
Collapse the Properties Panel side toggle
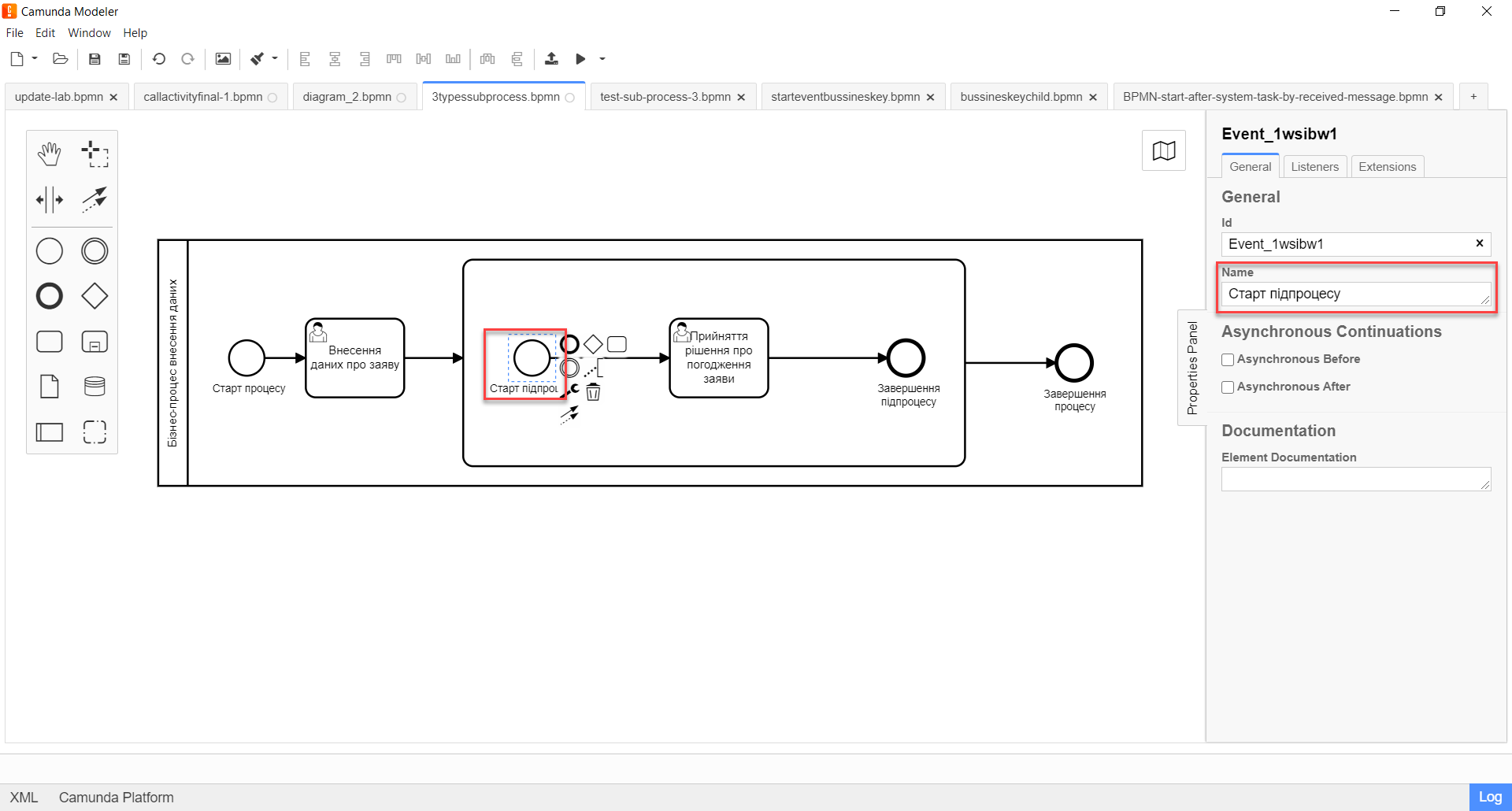pyautogui.click(x=1191, y=368)
